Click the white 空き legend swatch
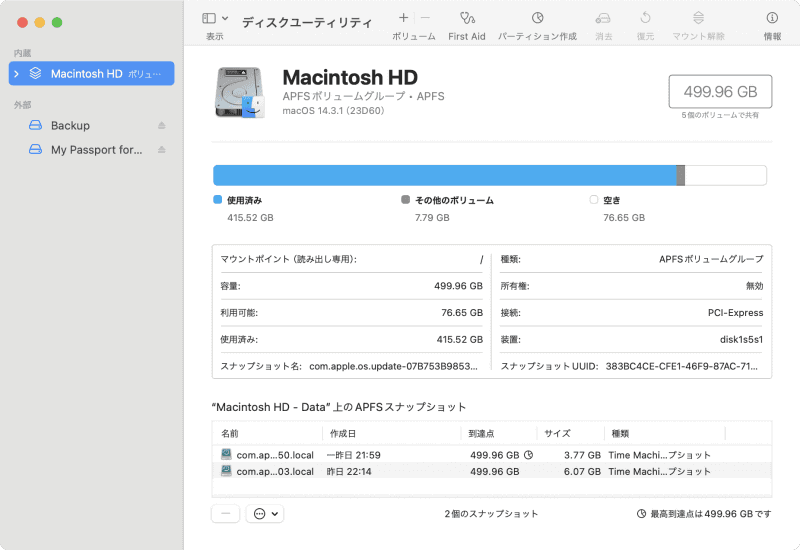Viewport: 800px width, 550px height. point(593,199)
